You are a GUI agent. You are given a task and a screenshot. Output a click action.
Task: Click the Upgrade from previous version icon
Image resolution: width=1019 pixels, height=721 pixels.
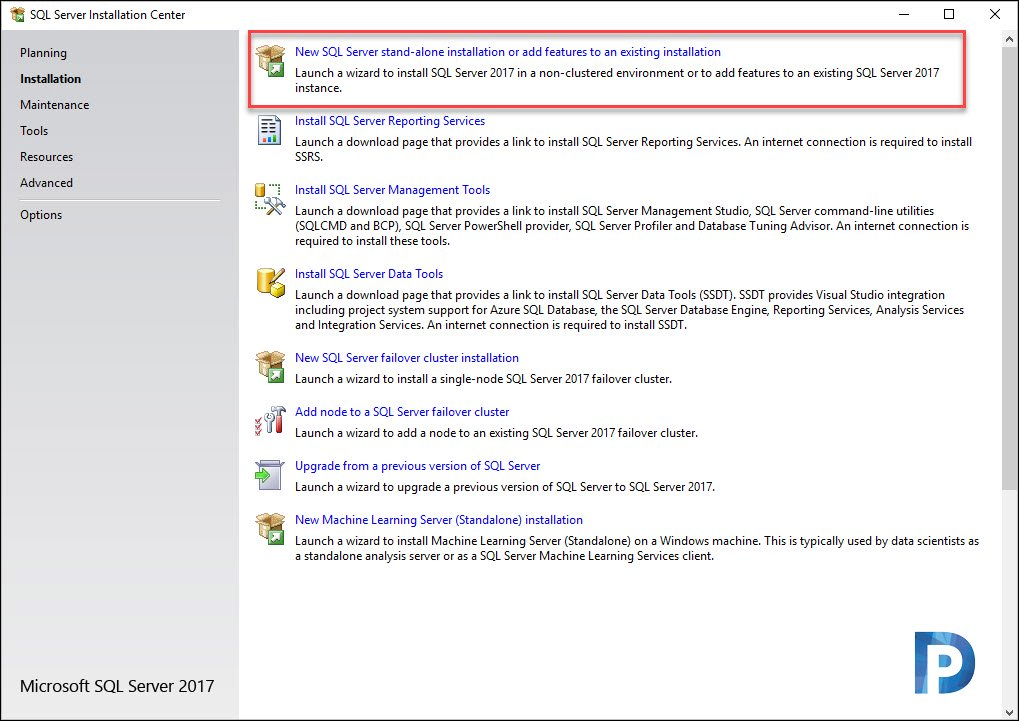click(269, 475)
